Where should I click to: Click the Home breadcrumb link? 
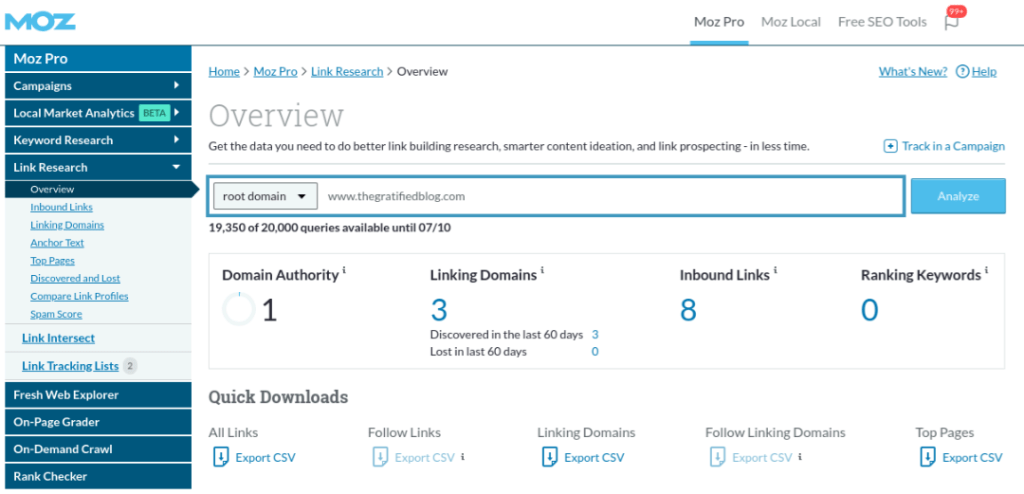[x=224, y=72]
